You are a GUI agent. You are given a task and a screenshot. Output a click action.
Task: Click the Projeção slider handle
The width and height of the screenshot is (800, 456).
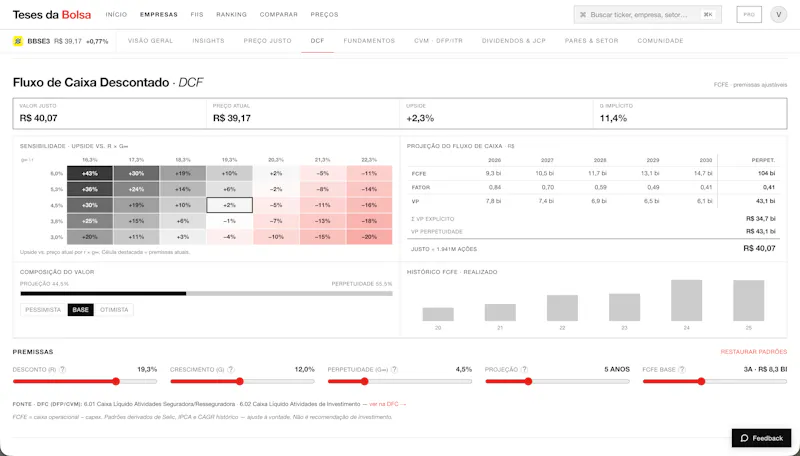coord(529,381)
